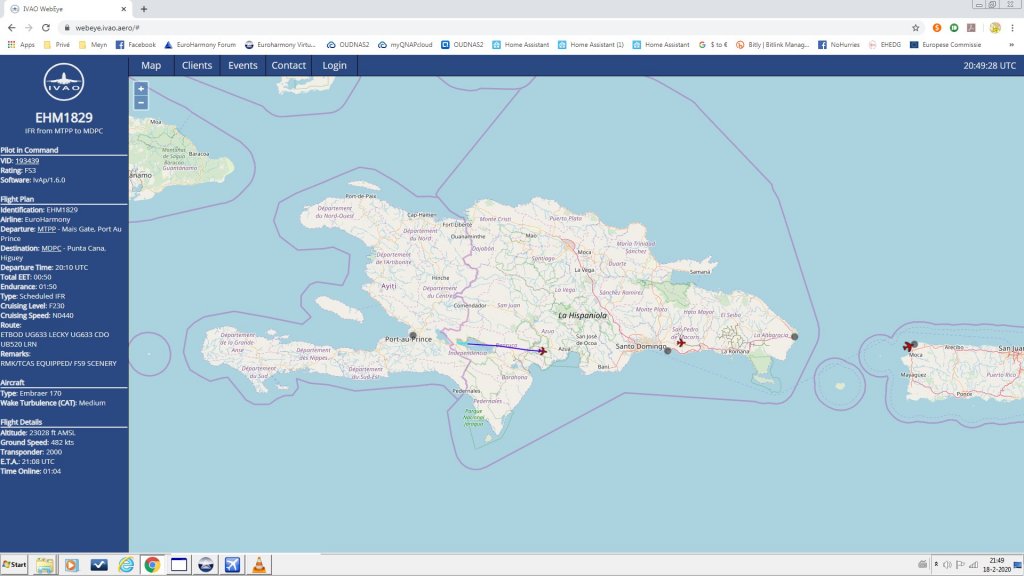The height and width of the screenshot is (576, 1024).
Task: Click the Login button in navbar
Action: (334, 66)
